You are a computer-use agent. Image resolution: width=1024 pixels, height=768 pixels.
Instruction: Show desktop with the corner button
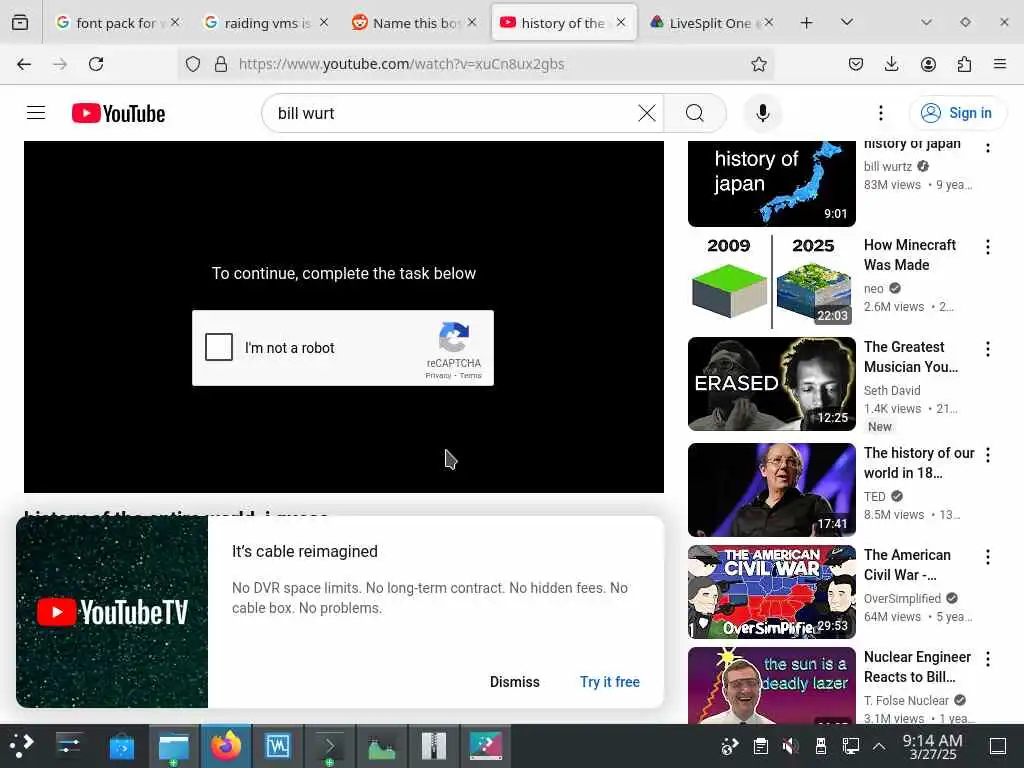tap(998, 745)
